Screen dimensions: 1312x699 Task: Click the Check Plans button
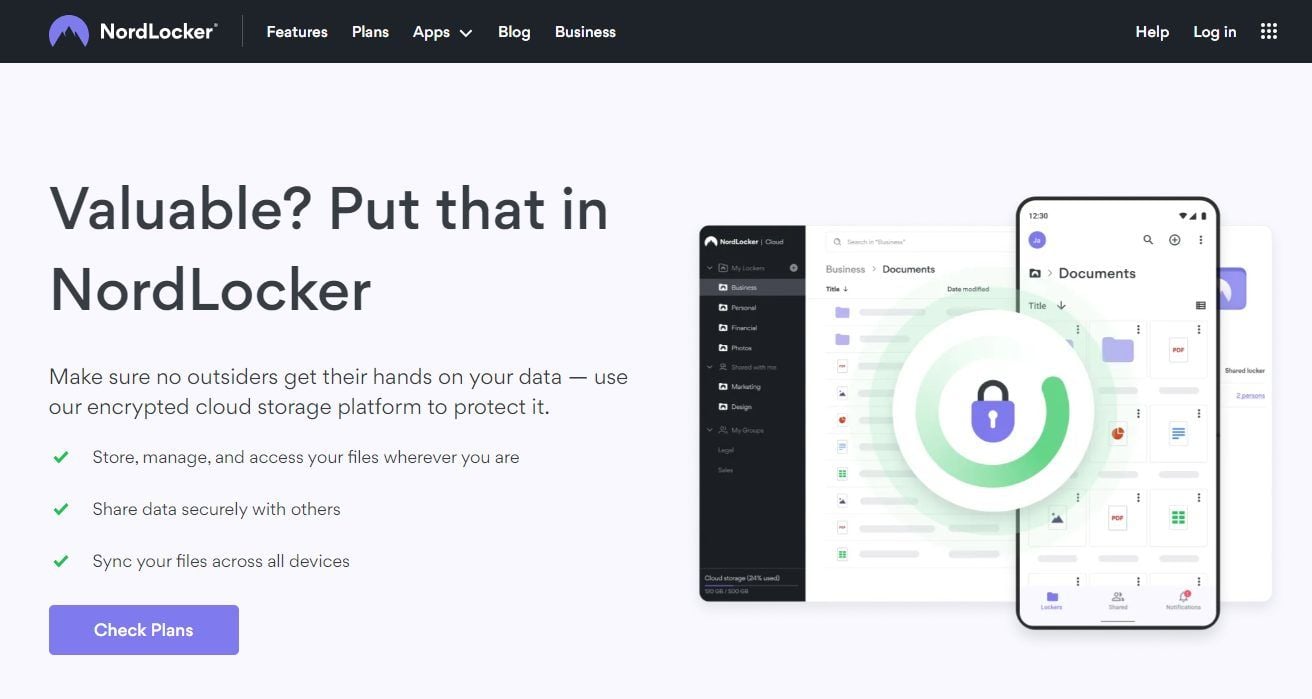144,630
